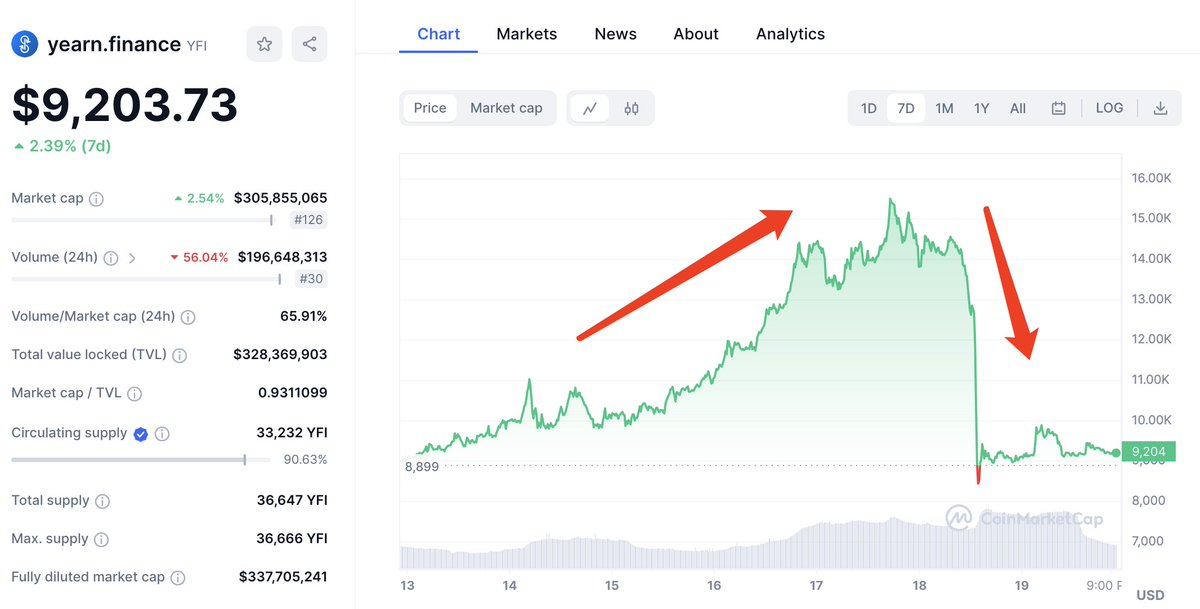Show info for Total value locked
Screen dimensions: 1200x609
pyautogui.click(x=180, y=355)
